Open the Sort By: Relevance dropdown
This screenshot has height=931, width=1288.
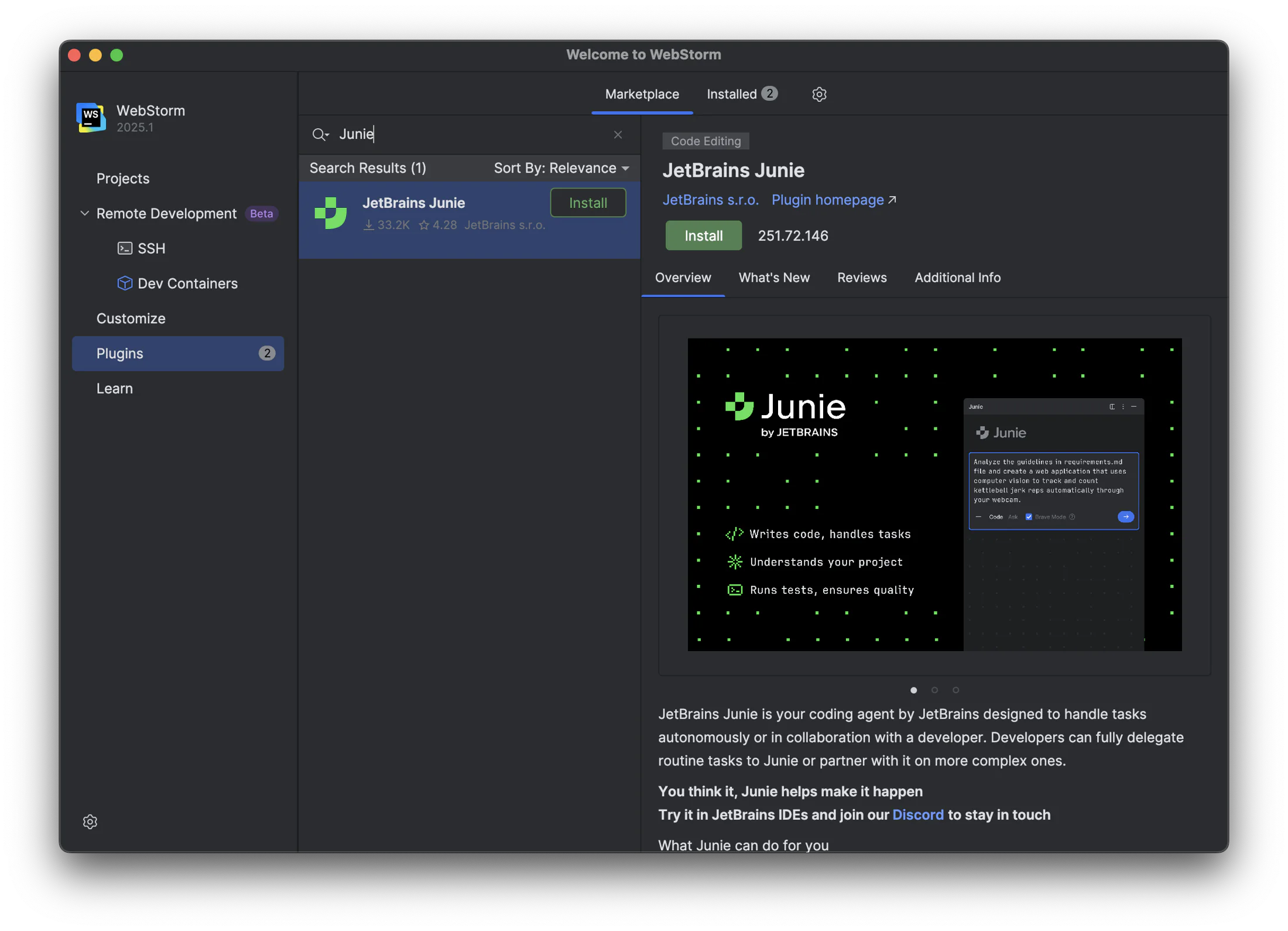[x=561, y=168]
